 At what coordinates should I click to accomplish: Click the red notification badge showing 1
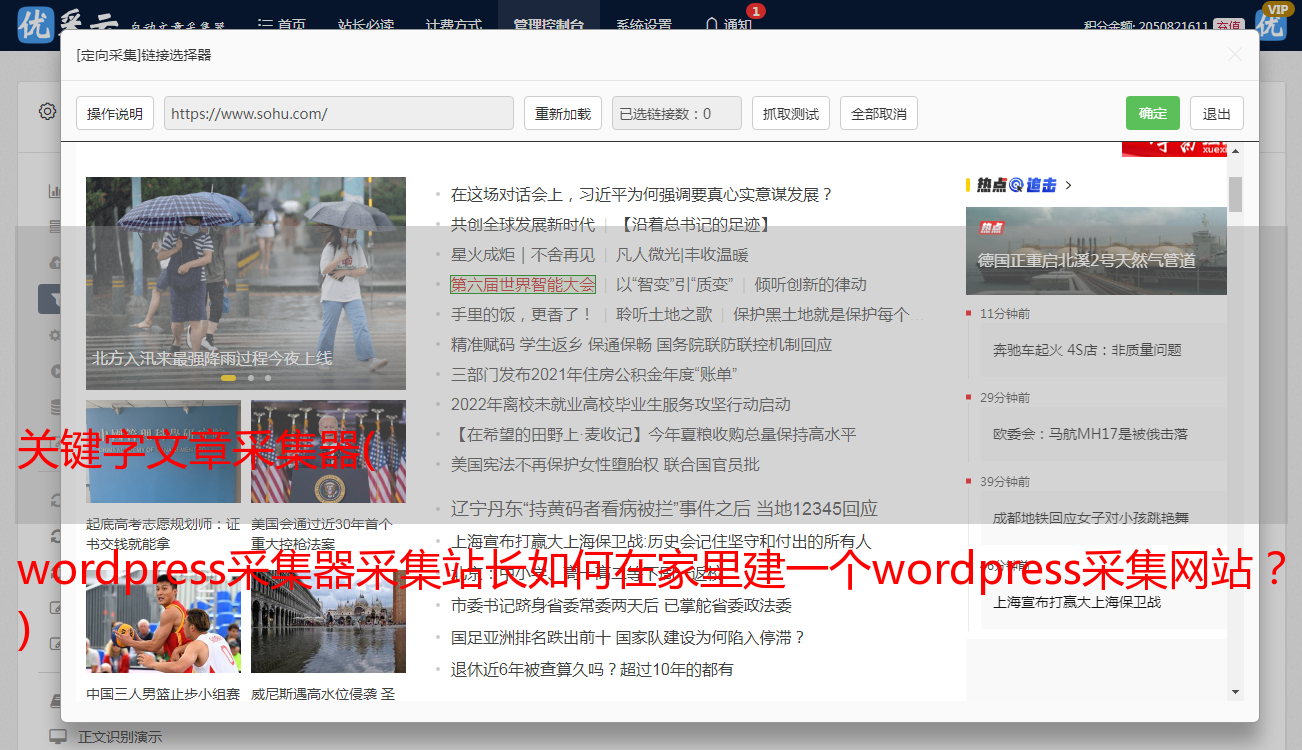pyautogui.click(x=756, y=11)
